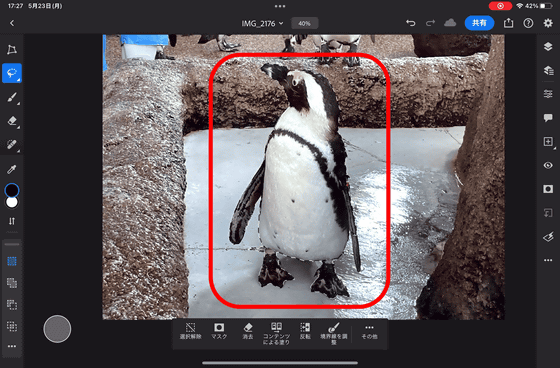Open その他 more selection options
This screenshot has height=368, width=560.
click(x=369, y=331)
